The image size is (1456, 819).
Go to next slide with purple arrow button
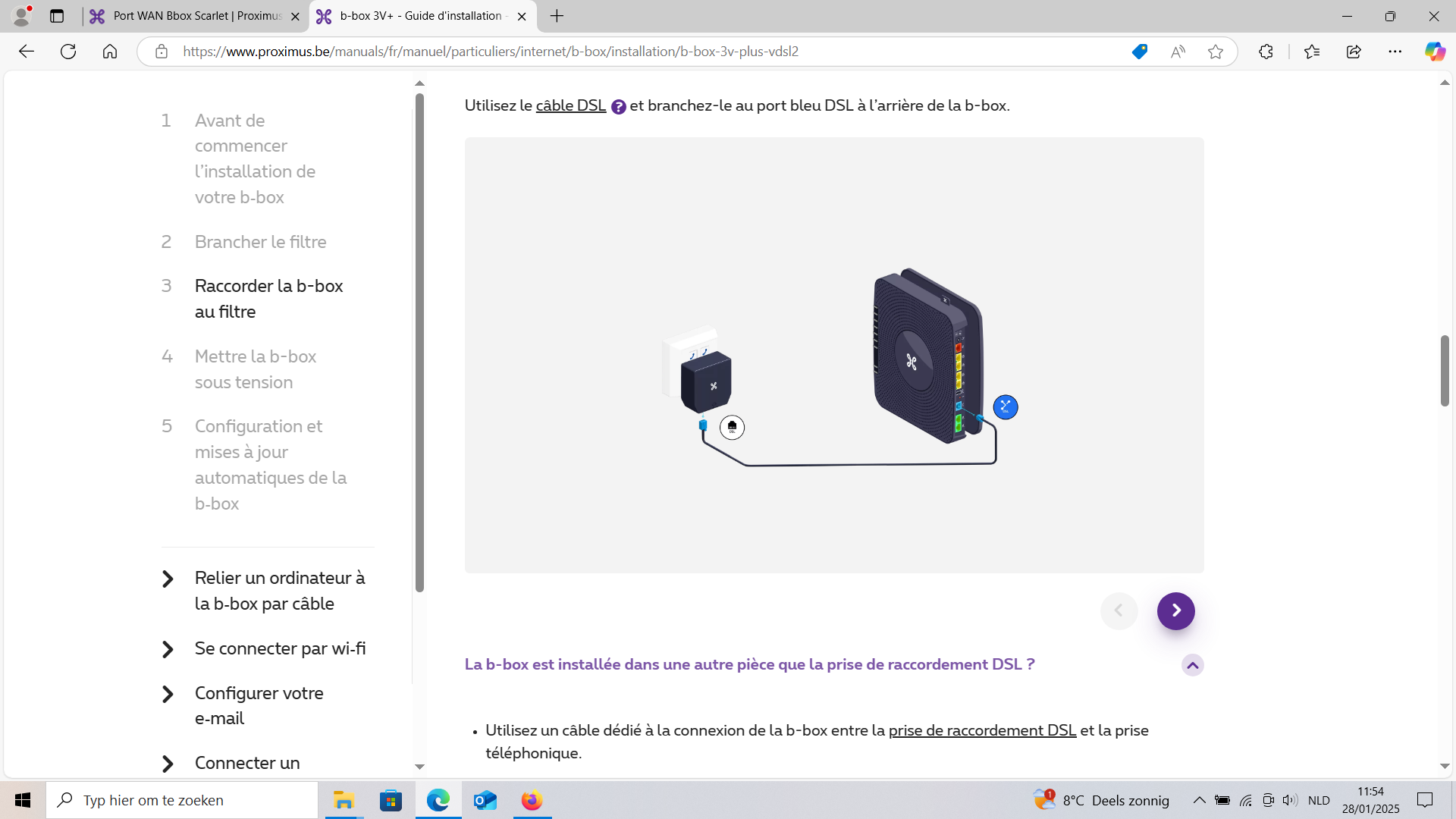click(x=1175, y=610)
